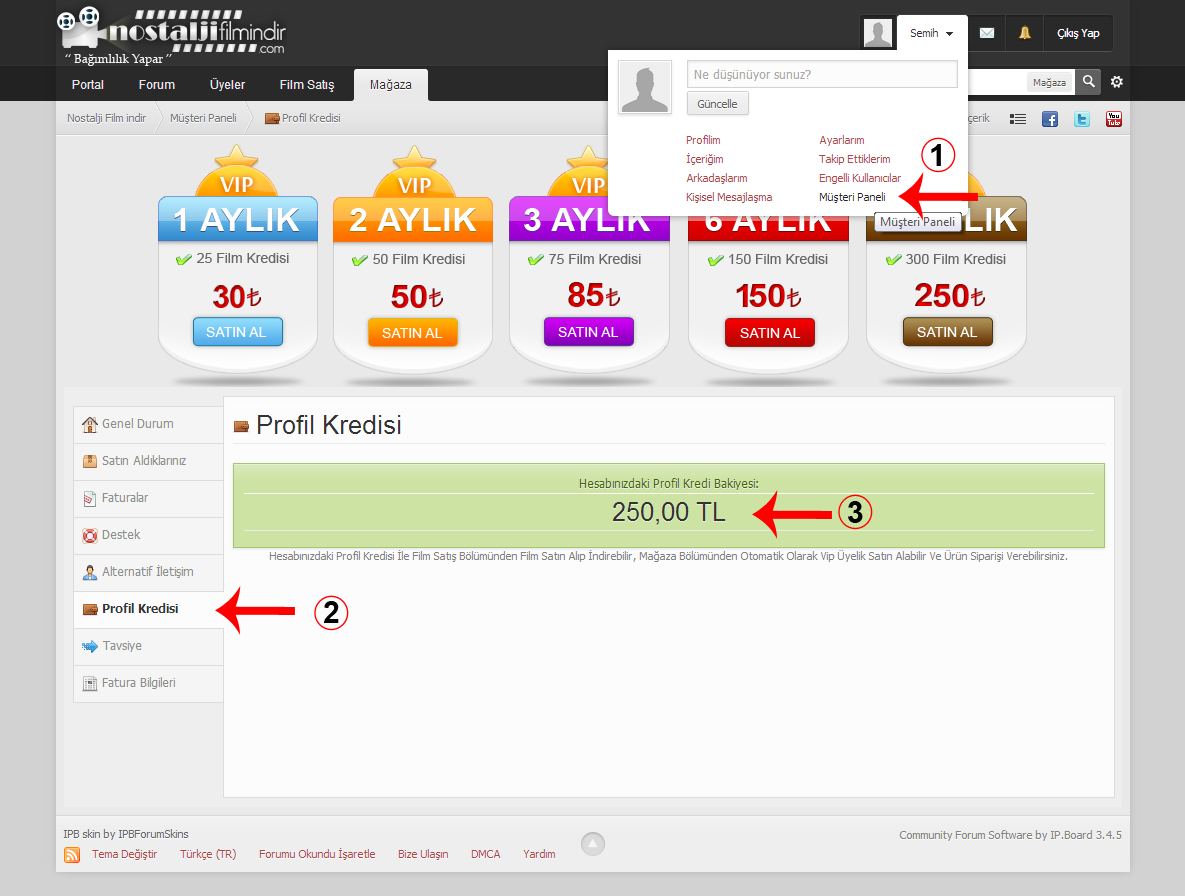
Task: Click the Fatura Bilgileri icon
Action: [90, 684]
